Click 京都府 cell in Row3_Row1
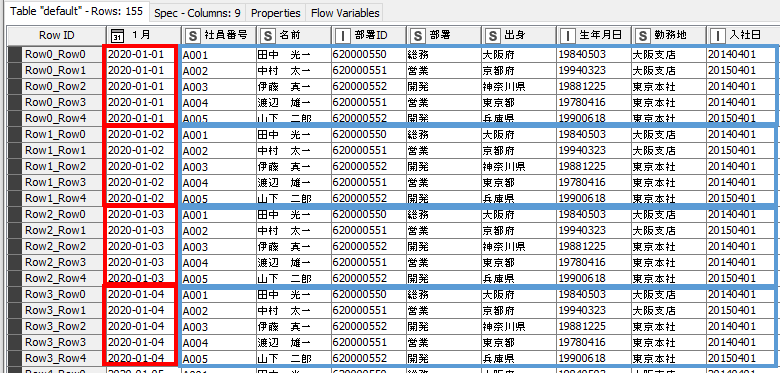 (x=519, y=311)
